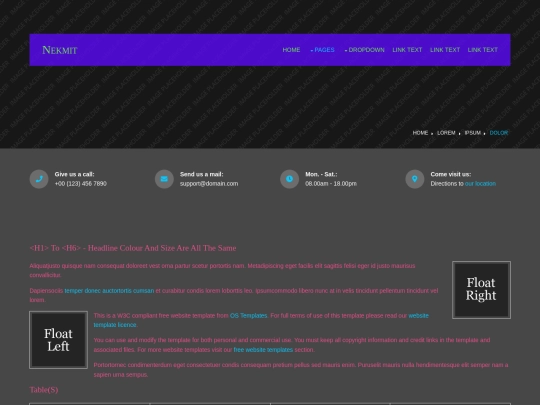Click the support@domain.com email text
This screenshot has height=405, width=540.
(209, 184)
